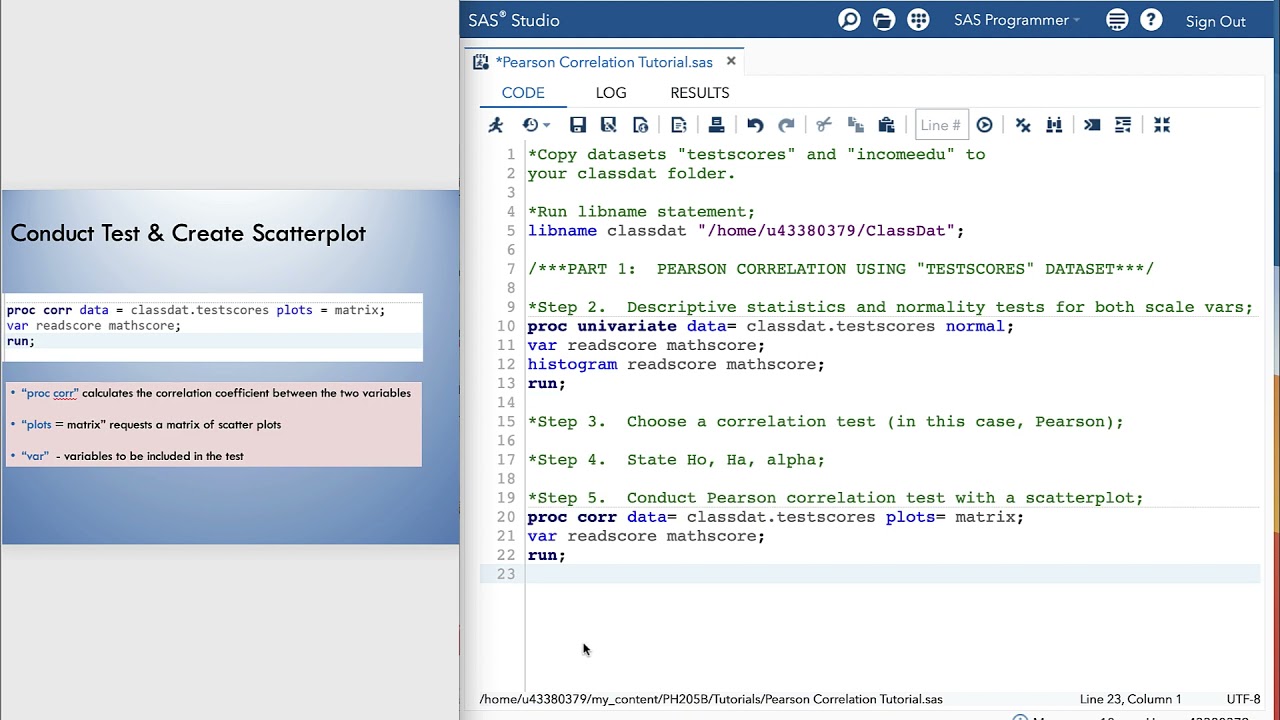The image size is (1280, 720).
Task: Click the file path in status bar
Action: point(711,699)
